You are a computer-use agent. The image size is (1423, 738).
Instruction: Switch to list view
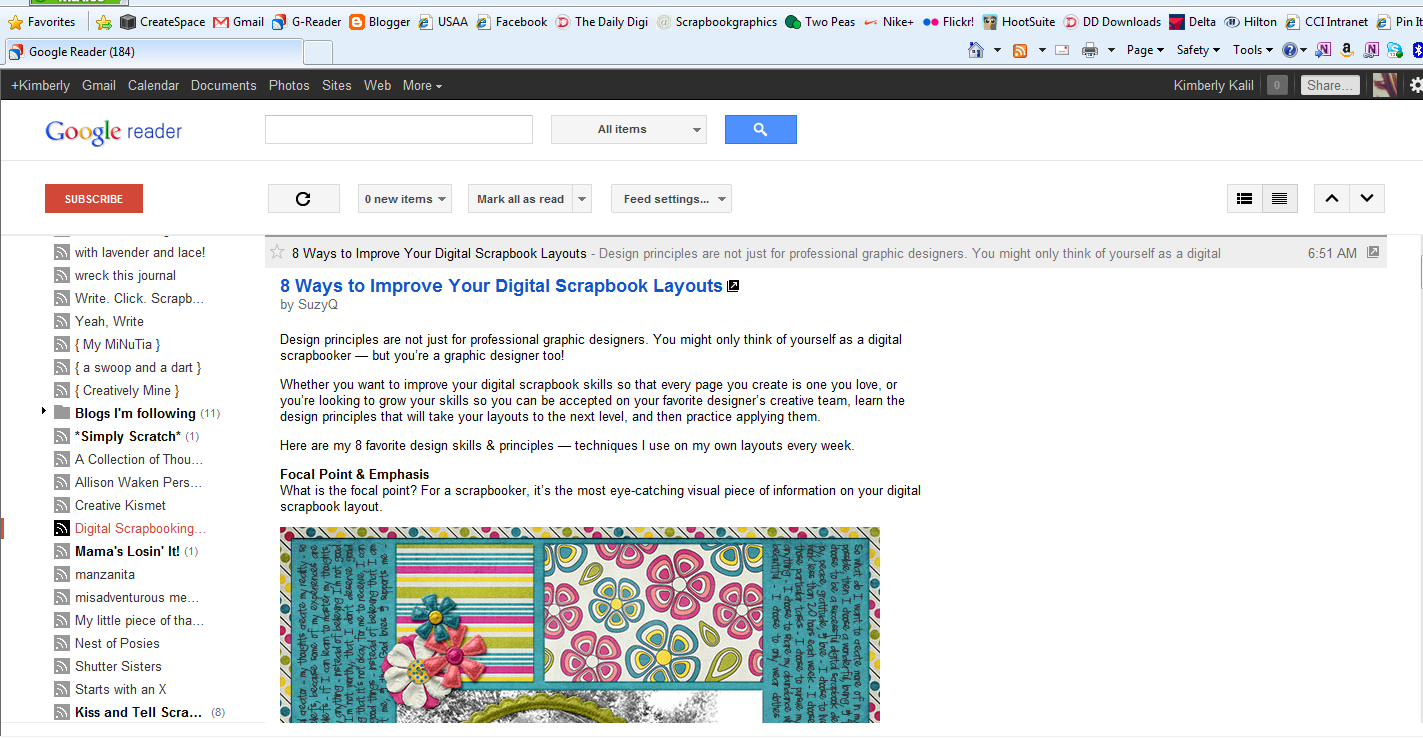1279,199
